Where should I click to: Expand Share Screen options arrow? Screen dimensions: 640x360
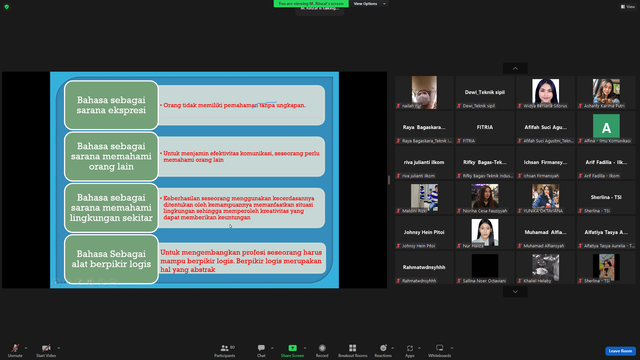(x=305, y=348)
